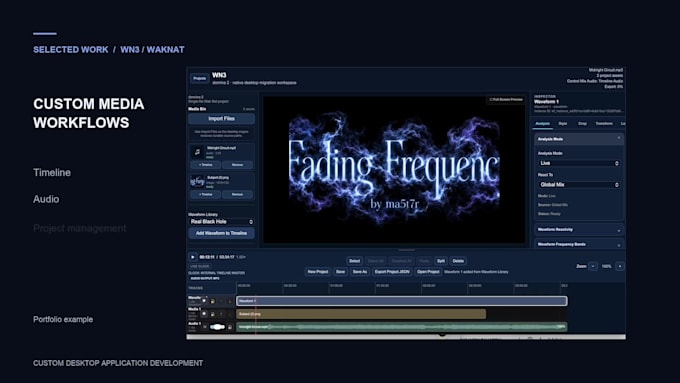The image size is (680, 383).
Task: Click the 100% zoom value
Action: [606, 266]
